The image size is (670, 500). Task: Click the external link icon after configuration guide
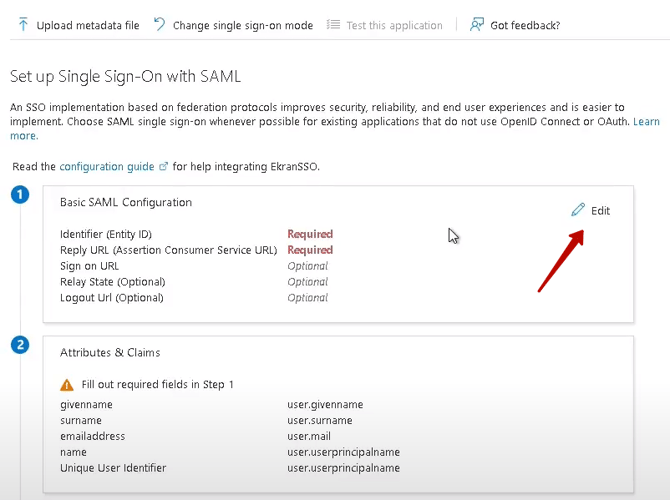click(164, 166)
